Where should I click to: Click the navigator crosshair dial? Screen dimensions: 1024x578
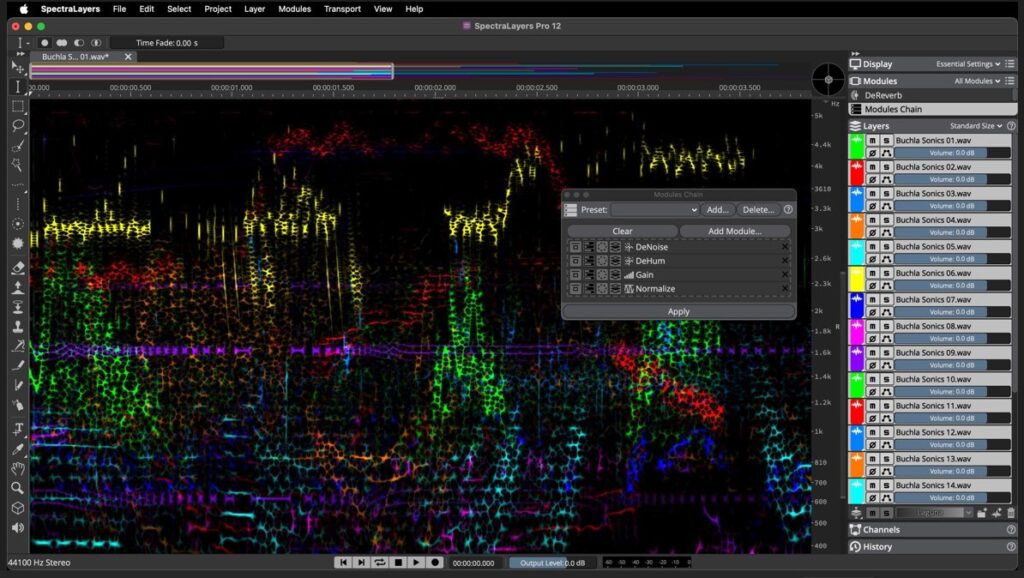click(x=828, y=80)
